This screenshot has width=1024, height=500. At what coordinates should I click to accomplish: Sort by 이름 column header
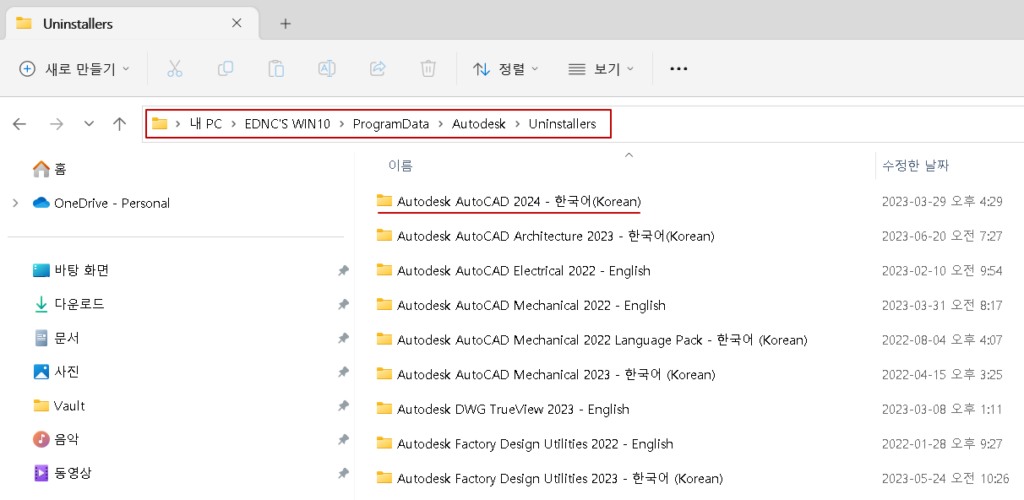(x=400, y=166)
